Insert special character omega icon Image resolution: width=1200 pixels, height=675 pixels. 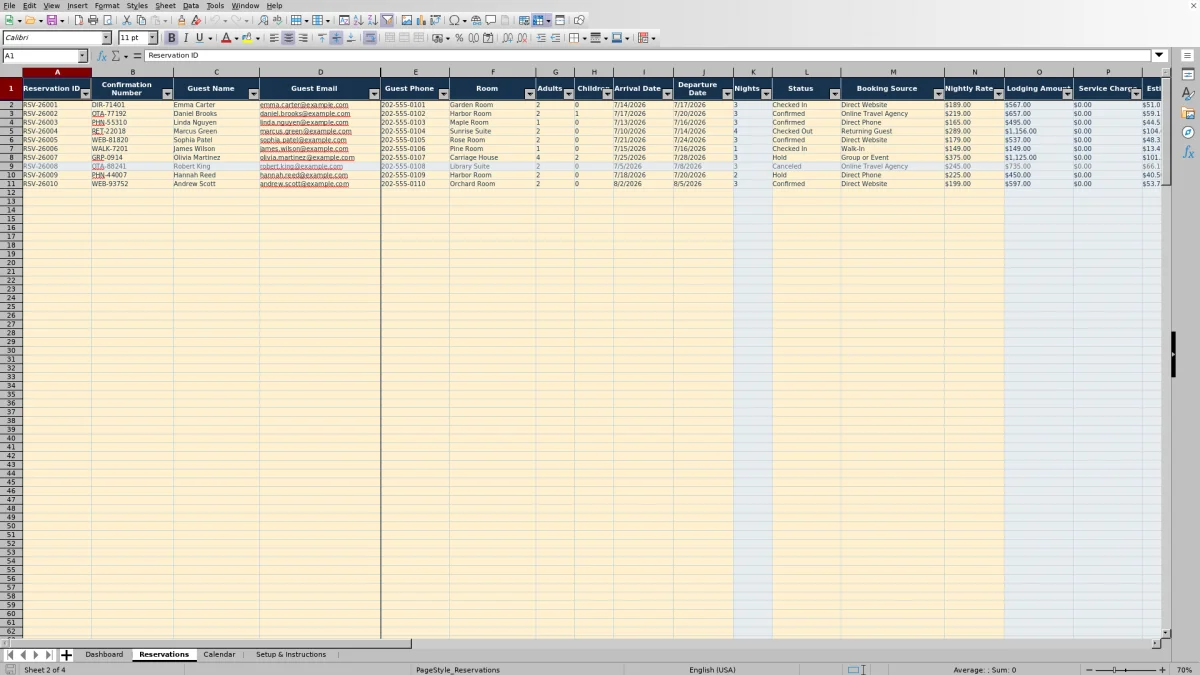tap(454, 20)
